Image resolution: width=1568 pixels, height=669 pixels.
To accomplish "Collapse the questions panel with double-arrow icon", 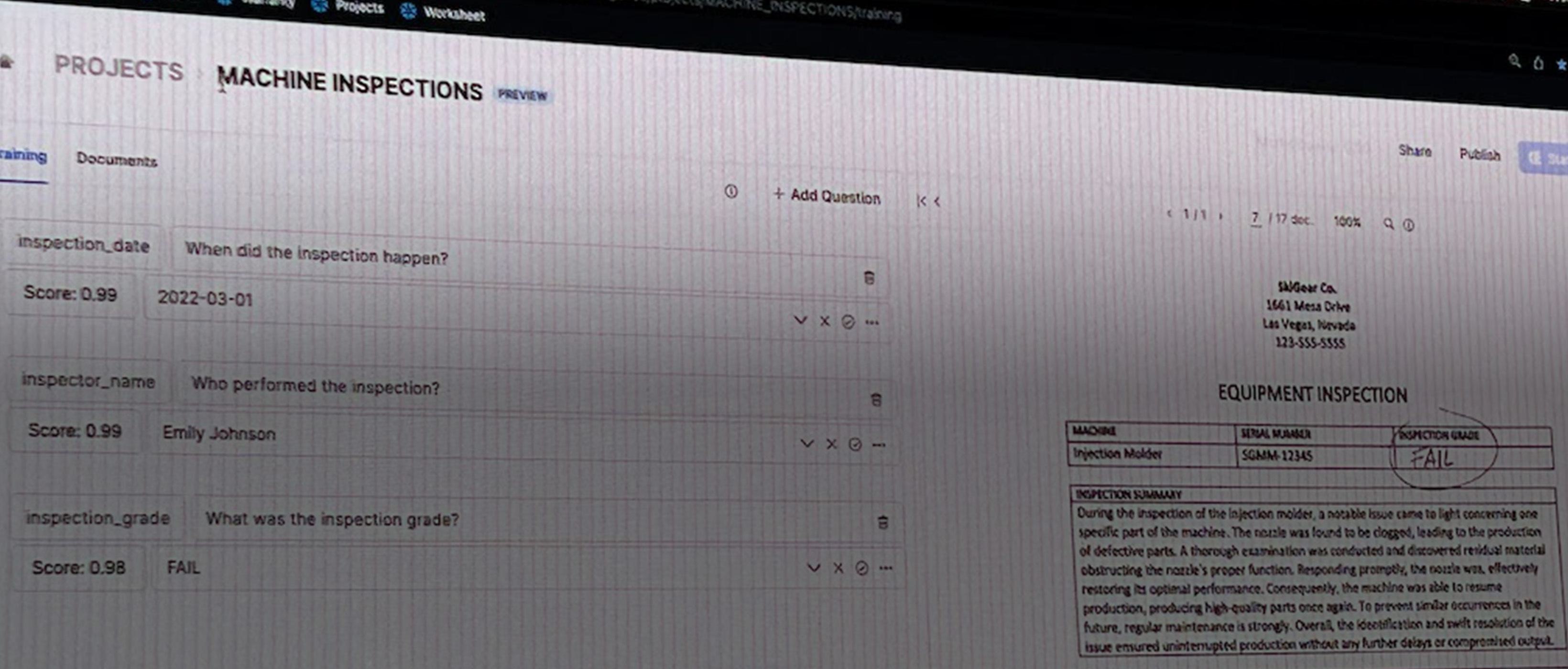I will [922, 201].
